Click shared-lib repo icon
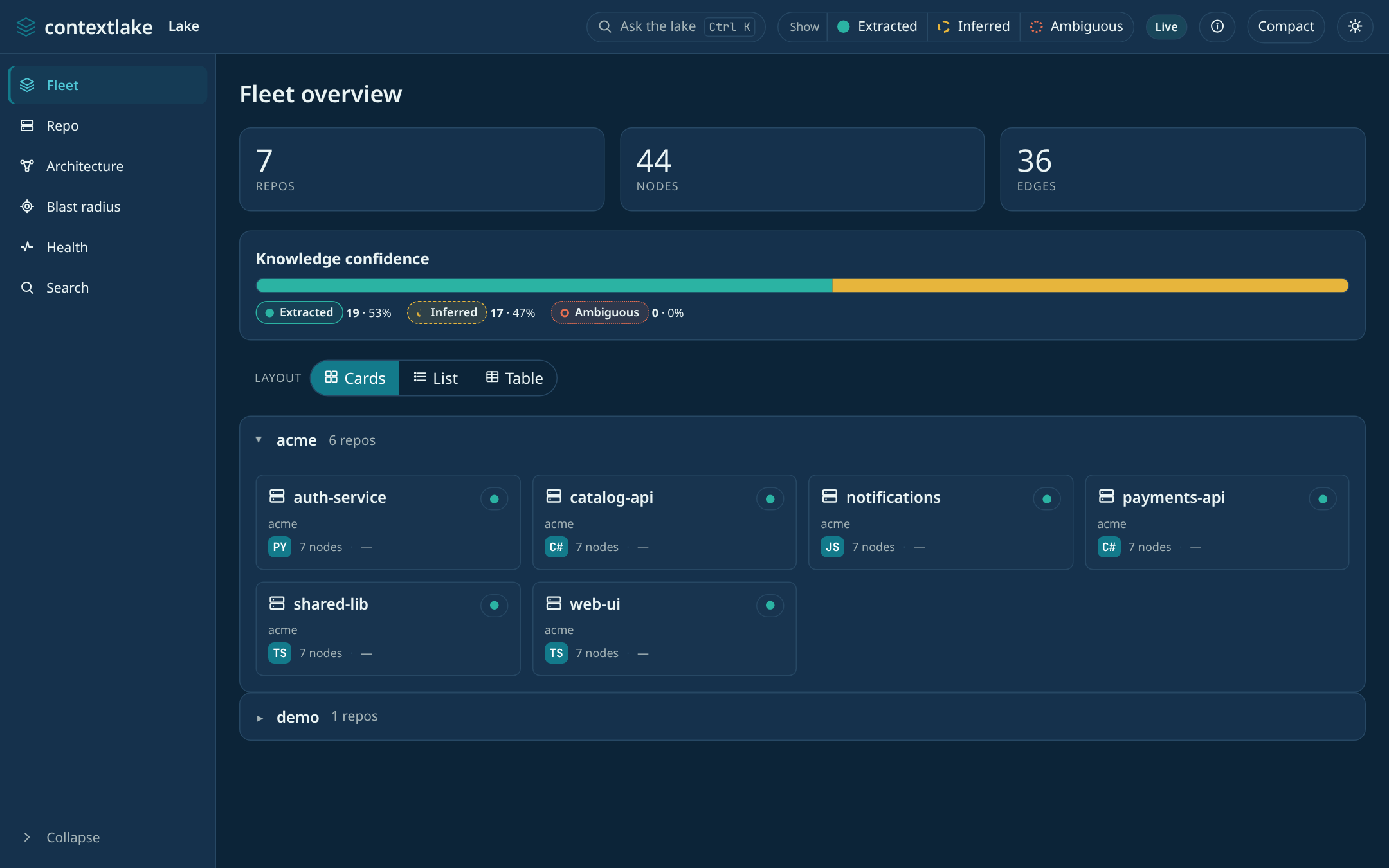1389x868 pixels. tap(277, 603)
